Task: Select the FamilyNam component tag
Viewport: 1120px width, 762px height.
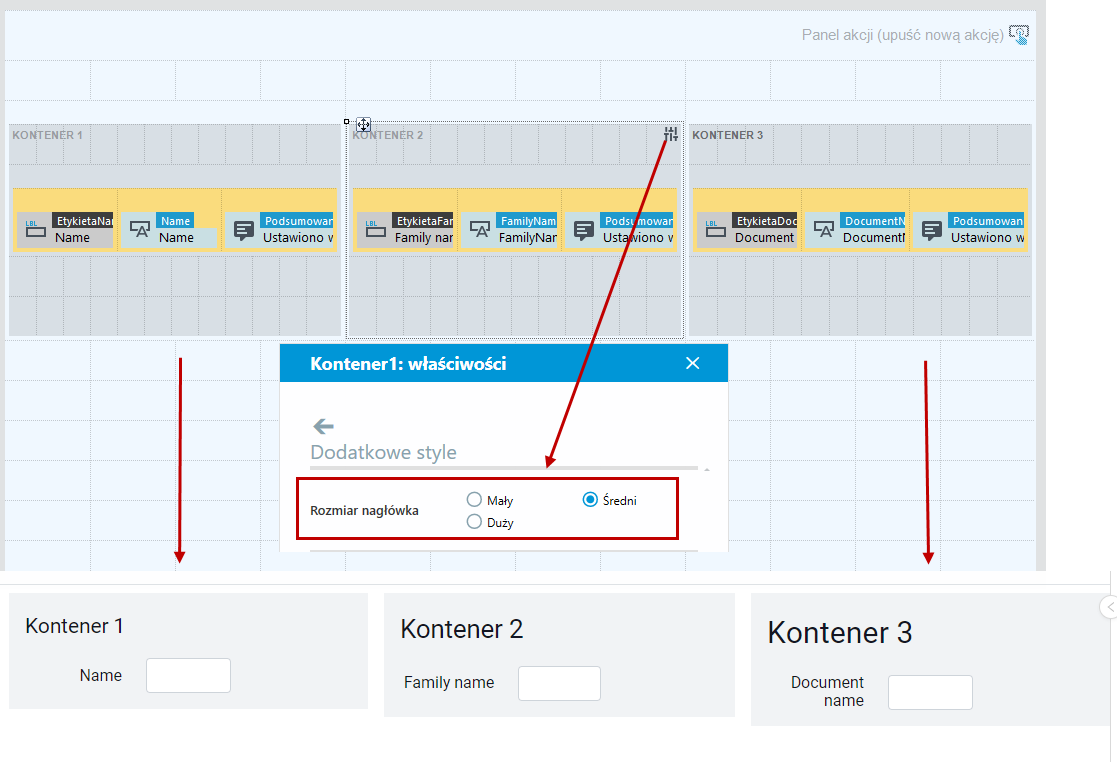Action: click(527, 221)
